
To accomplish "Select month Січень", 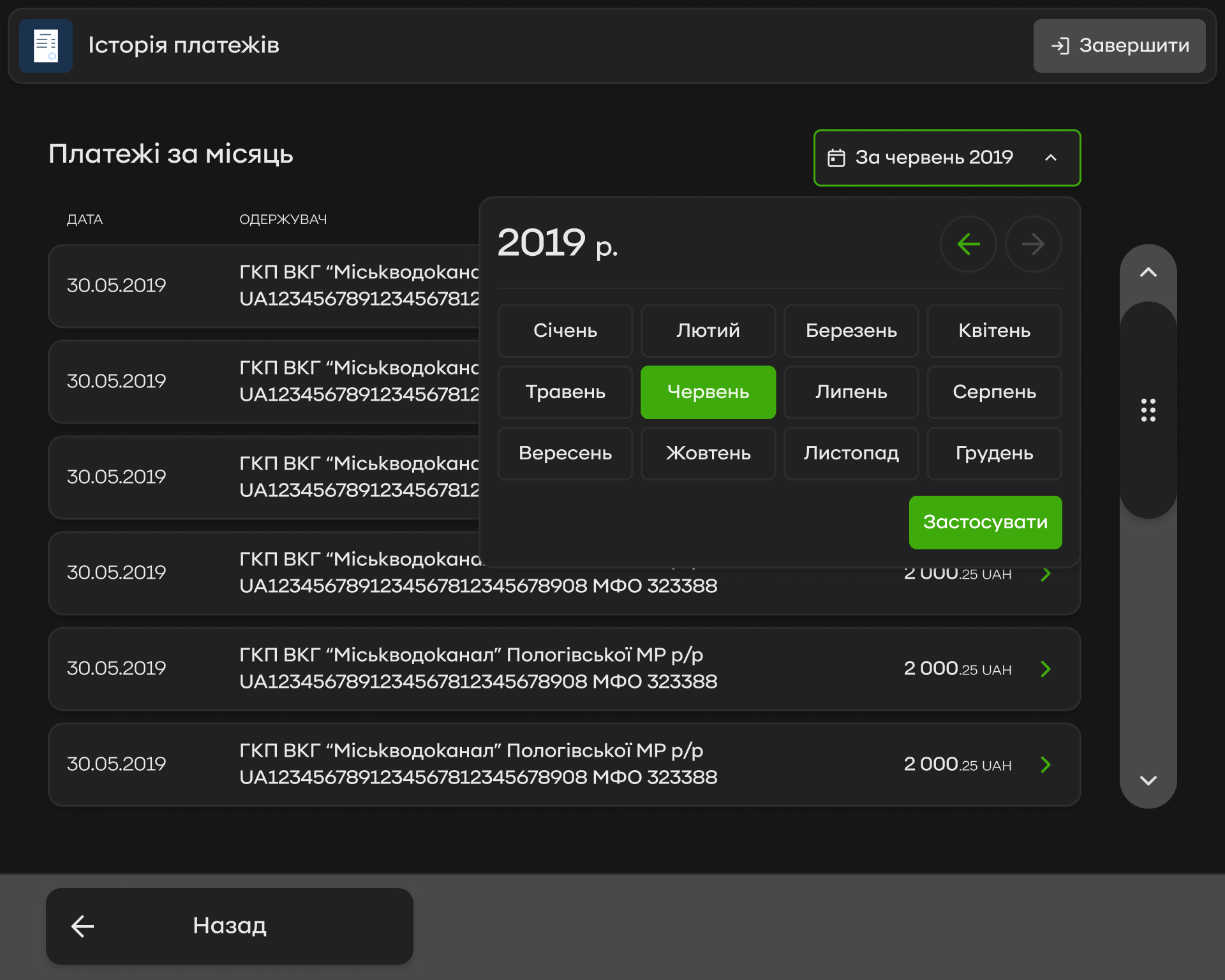I will tap(565, 330).
